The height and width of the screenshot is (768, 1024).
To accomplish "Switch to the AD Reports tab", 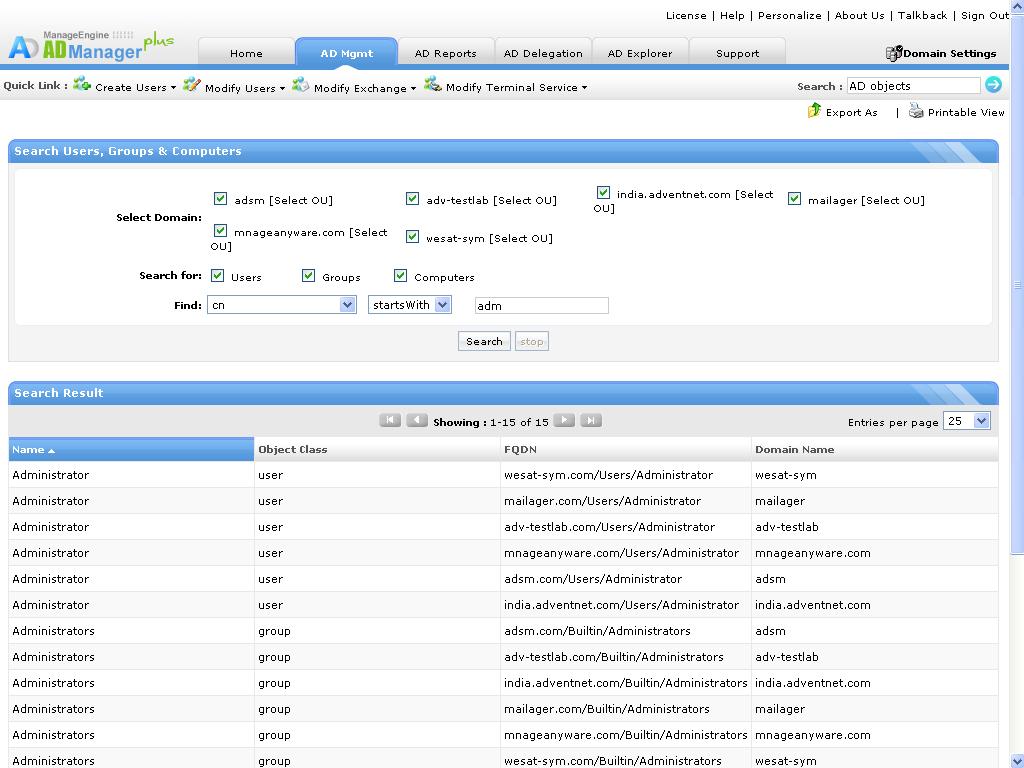I will [x=445, y=53].
